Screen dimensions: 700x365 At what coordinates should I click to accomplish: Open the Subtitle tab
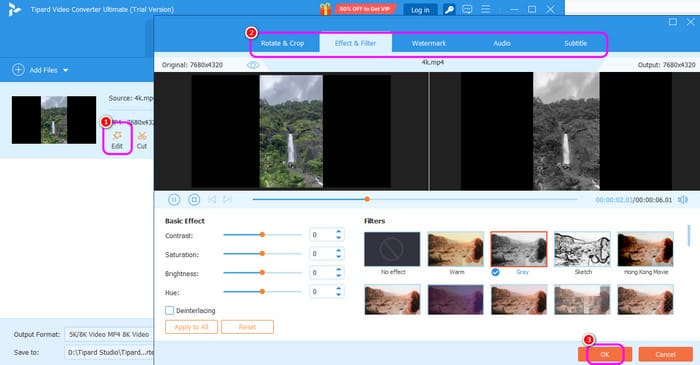pyautogui.click(x=575, y=43)
